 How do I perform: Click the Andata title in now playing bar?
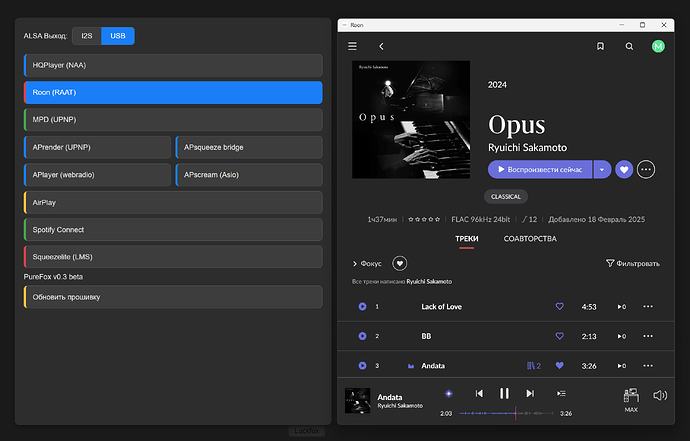tap(389, 397)
